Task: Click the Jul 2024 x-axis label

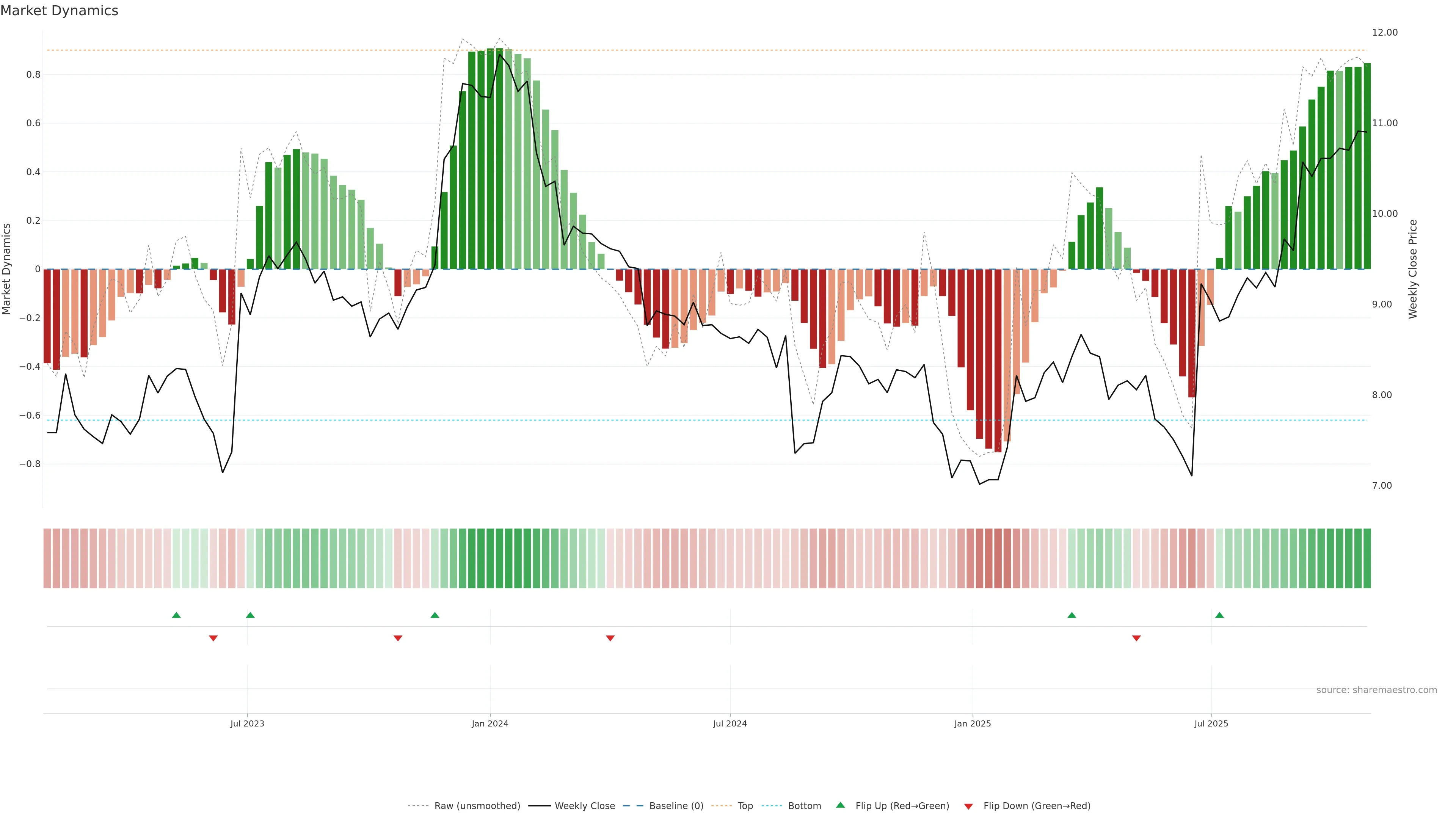Action: [730, 723]
